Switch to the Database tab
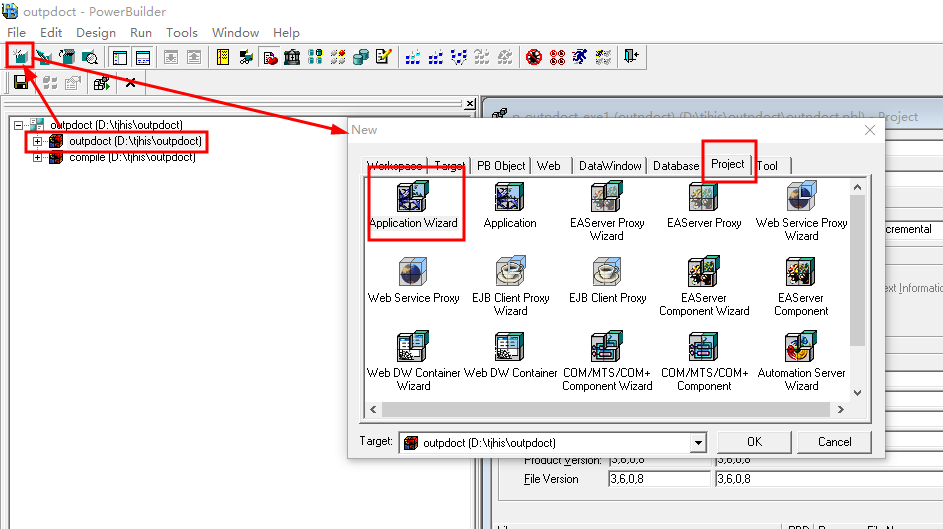The image size is (943, 529). click(x=676, y=166)
